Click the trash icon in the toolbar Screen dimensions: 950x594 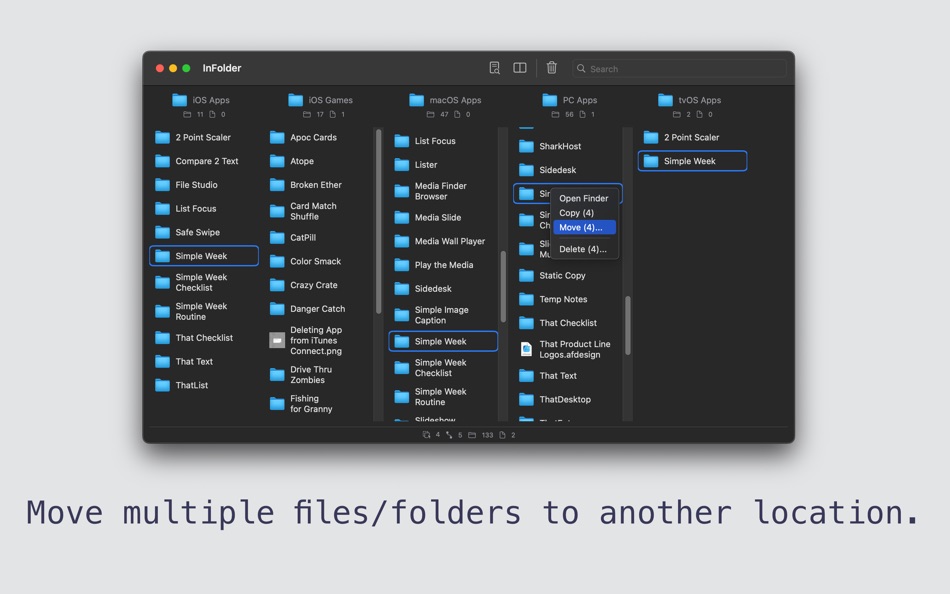(x=551, y=67)
